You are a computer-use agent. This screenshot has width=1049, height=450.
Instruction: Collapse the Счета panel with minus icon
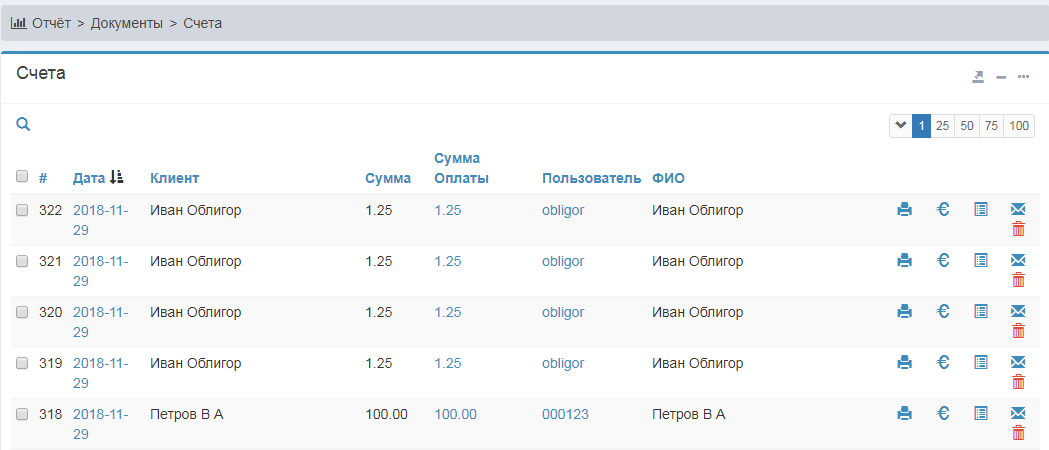click(x=1000, y=77)
